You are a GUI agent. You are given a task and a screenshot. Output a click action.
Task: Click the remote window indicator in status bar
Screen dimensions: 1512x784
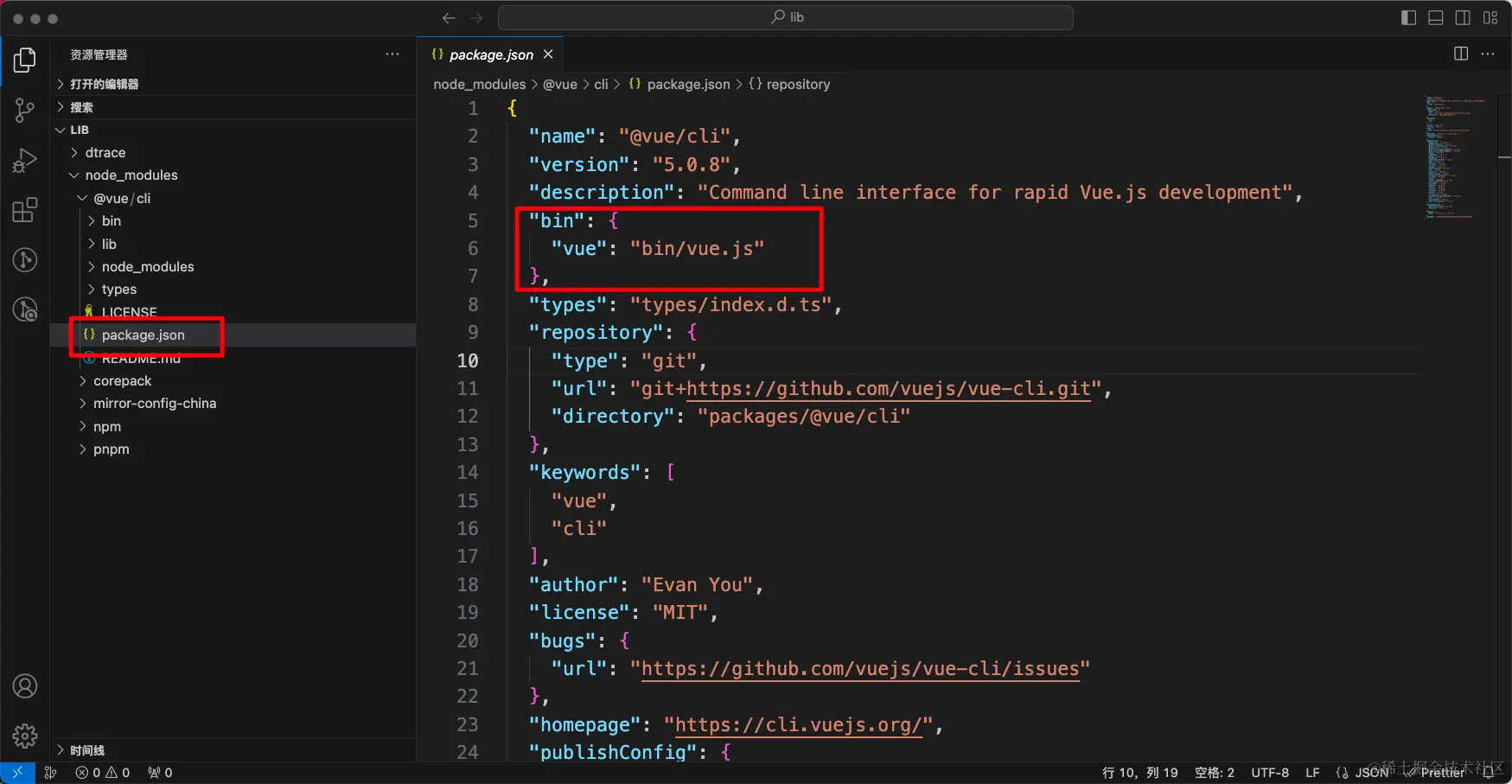17,773
